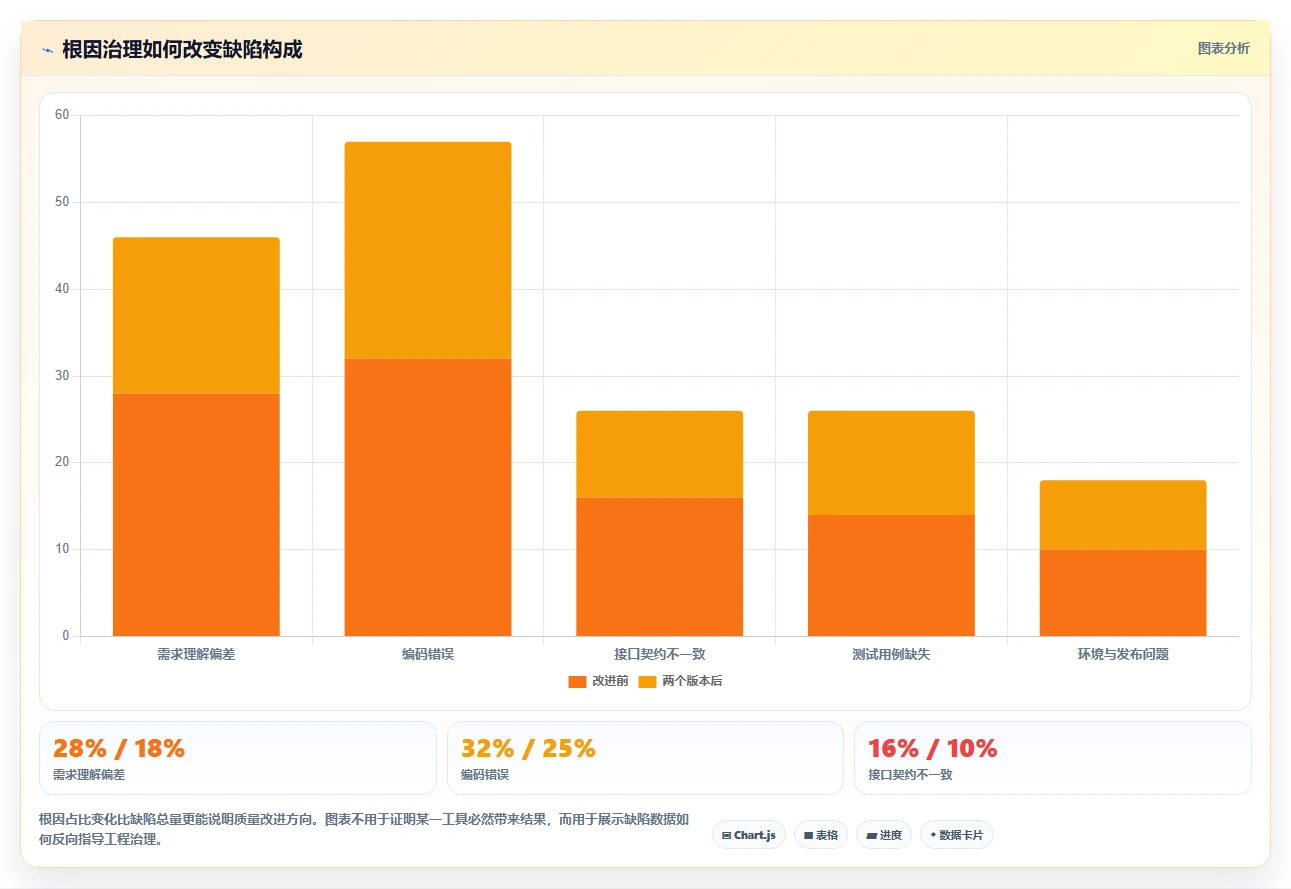Click the 改进前 bar segment for 环境与发布问题
The width and height of the screenshot is (1291, 889).
click(x=1123, y=592)
